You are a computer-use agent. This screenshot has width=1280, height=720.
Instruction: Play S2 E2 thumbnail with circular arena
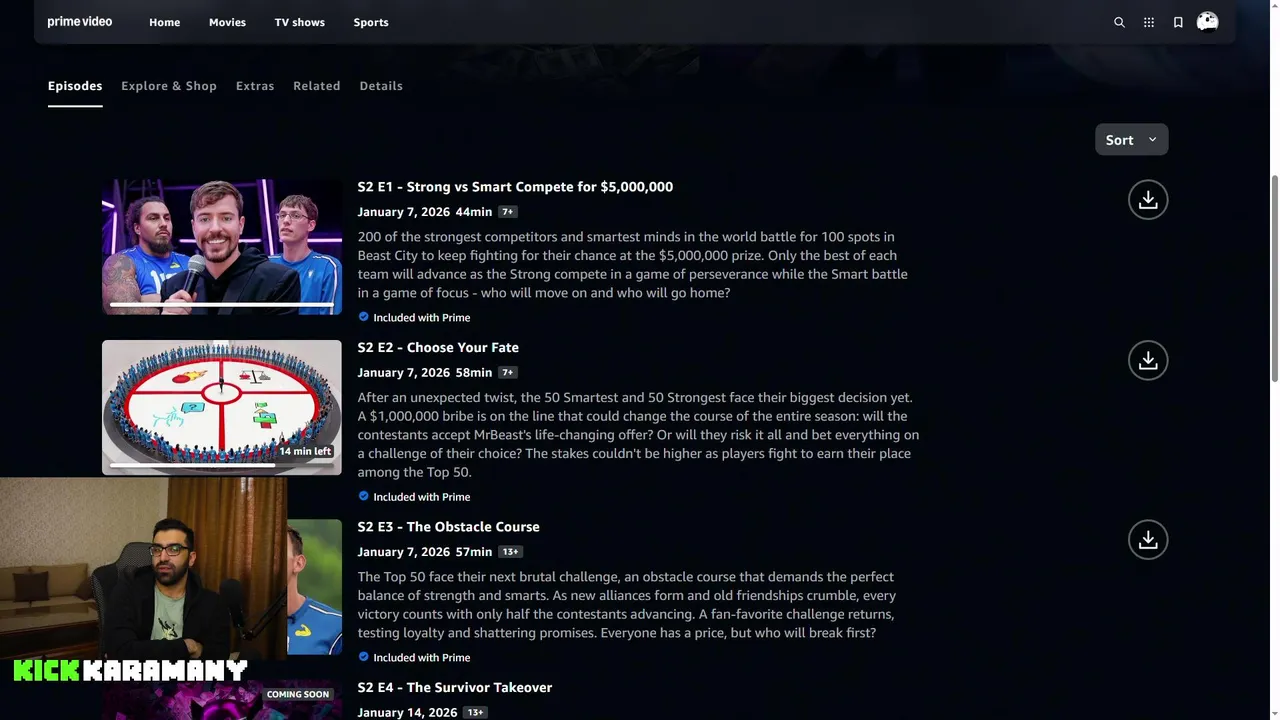(222, 407)
